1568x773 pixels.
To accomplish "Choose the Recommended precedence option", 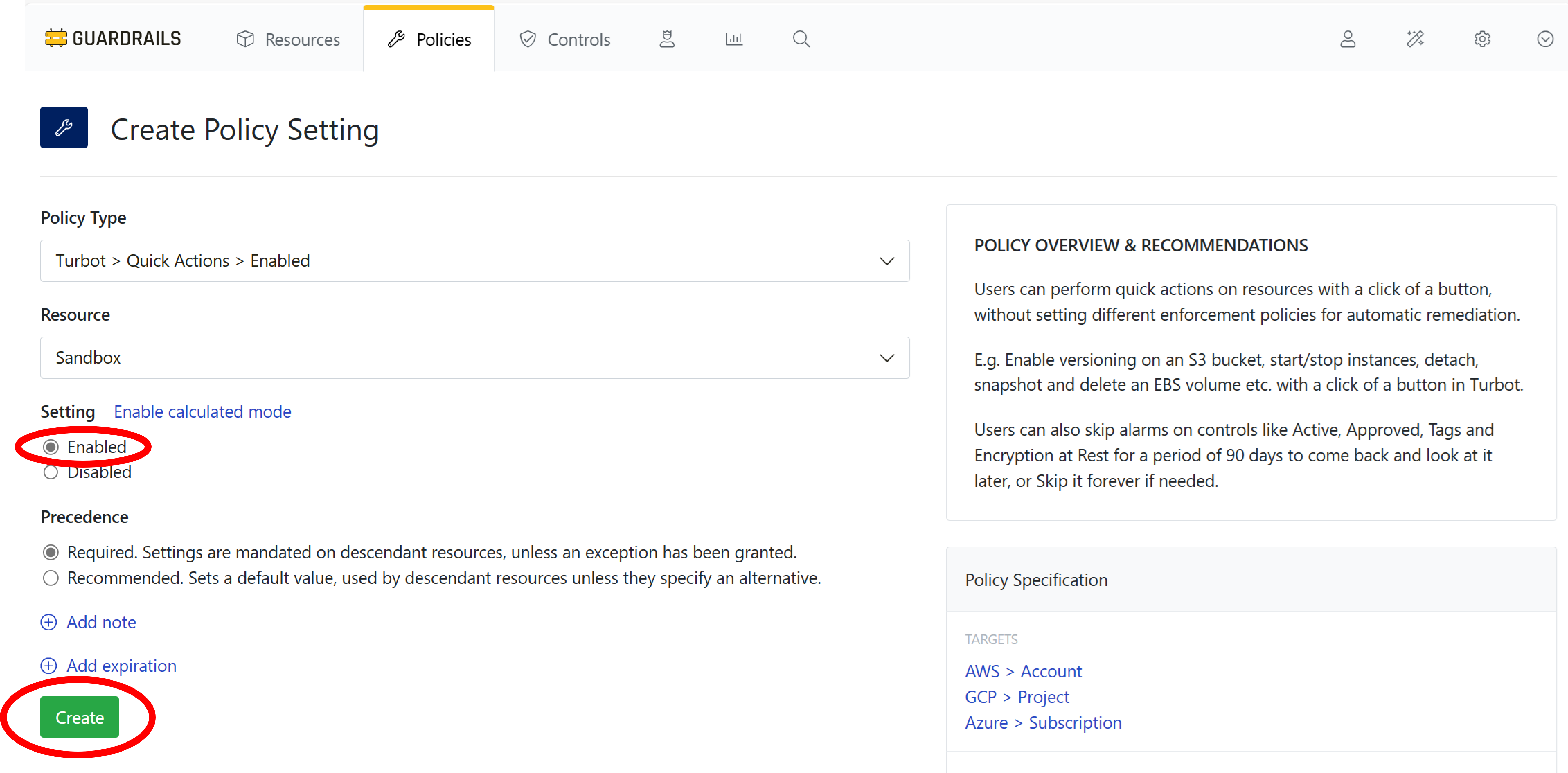I will (51, 578).
